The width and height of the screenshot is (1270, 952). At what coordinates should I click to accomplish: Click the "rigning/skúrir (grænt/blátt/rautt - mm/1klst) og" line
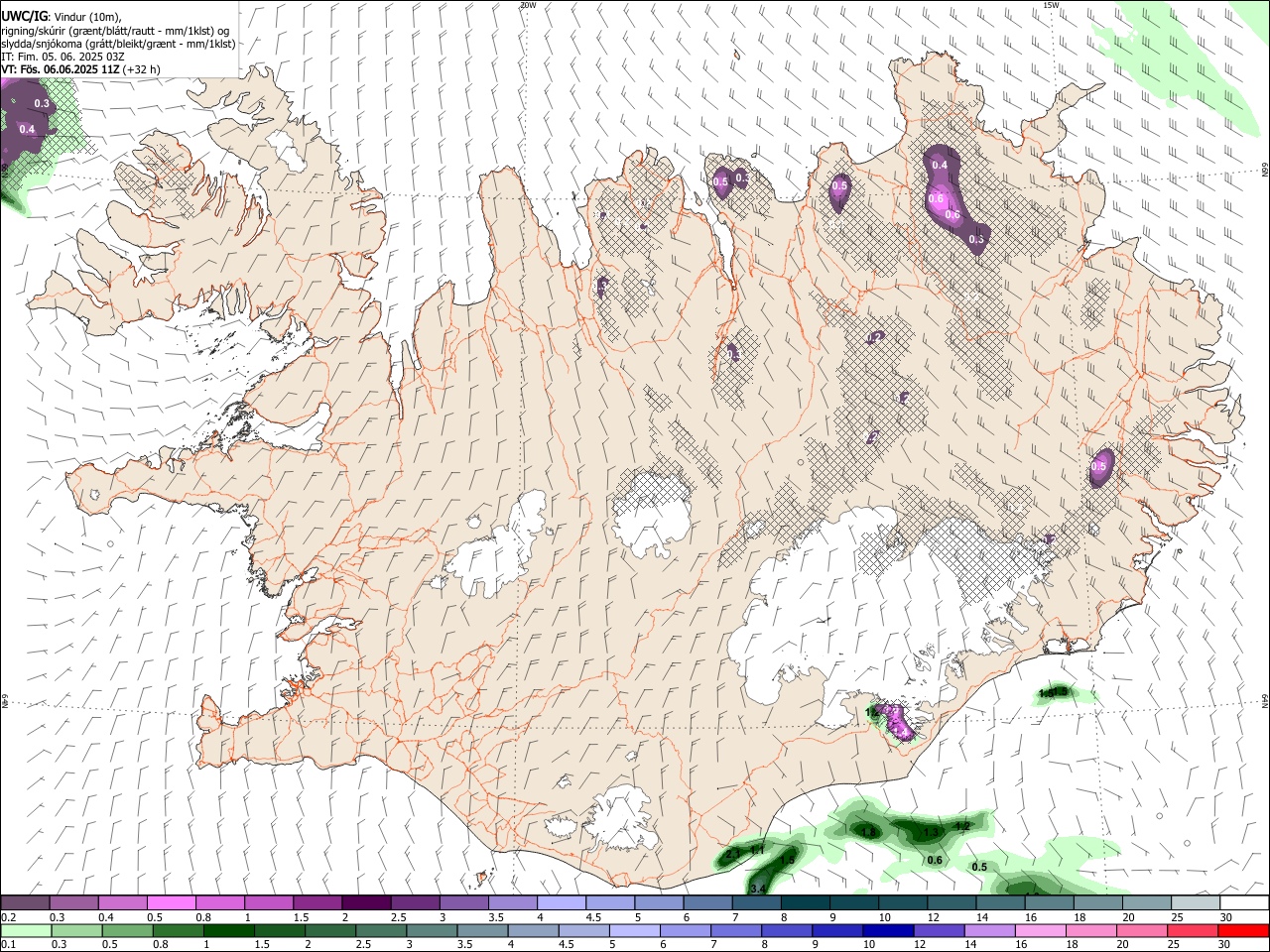[115, 31]
